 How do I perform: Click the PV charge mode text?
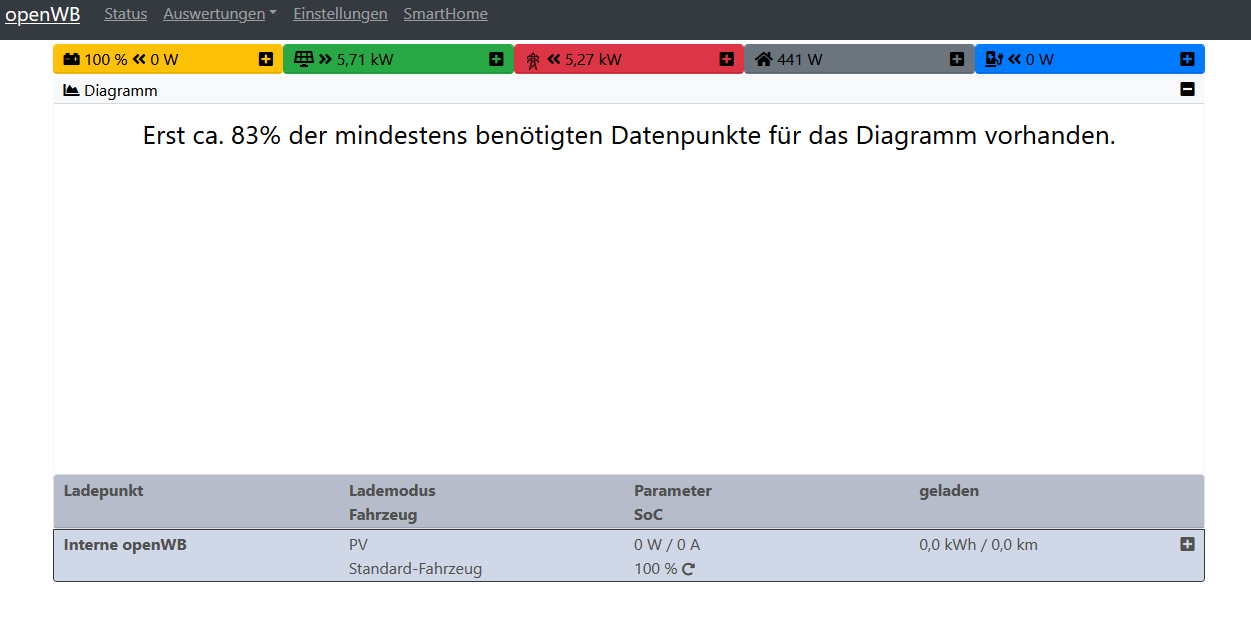point(358,545)
